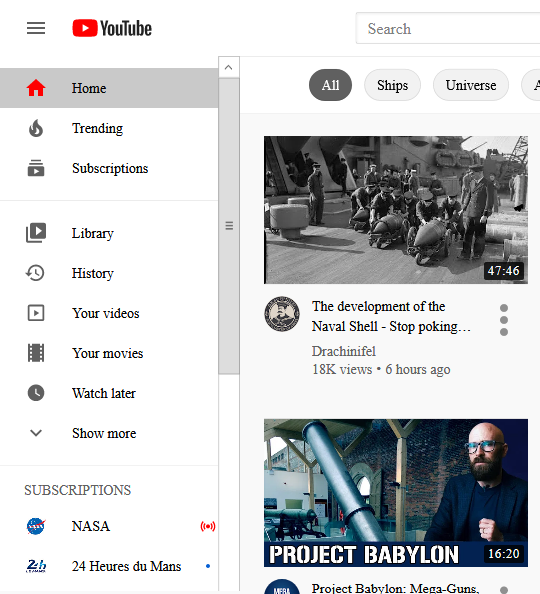Click the Trending flame icon
Image resolution: width=540 pixels, height=594 pixels.
point(36,128)
